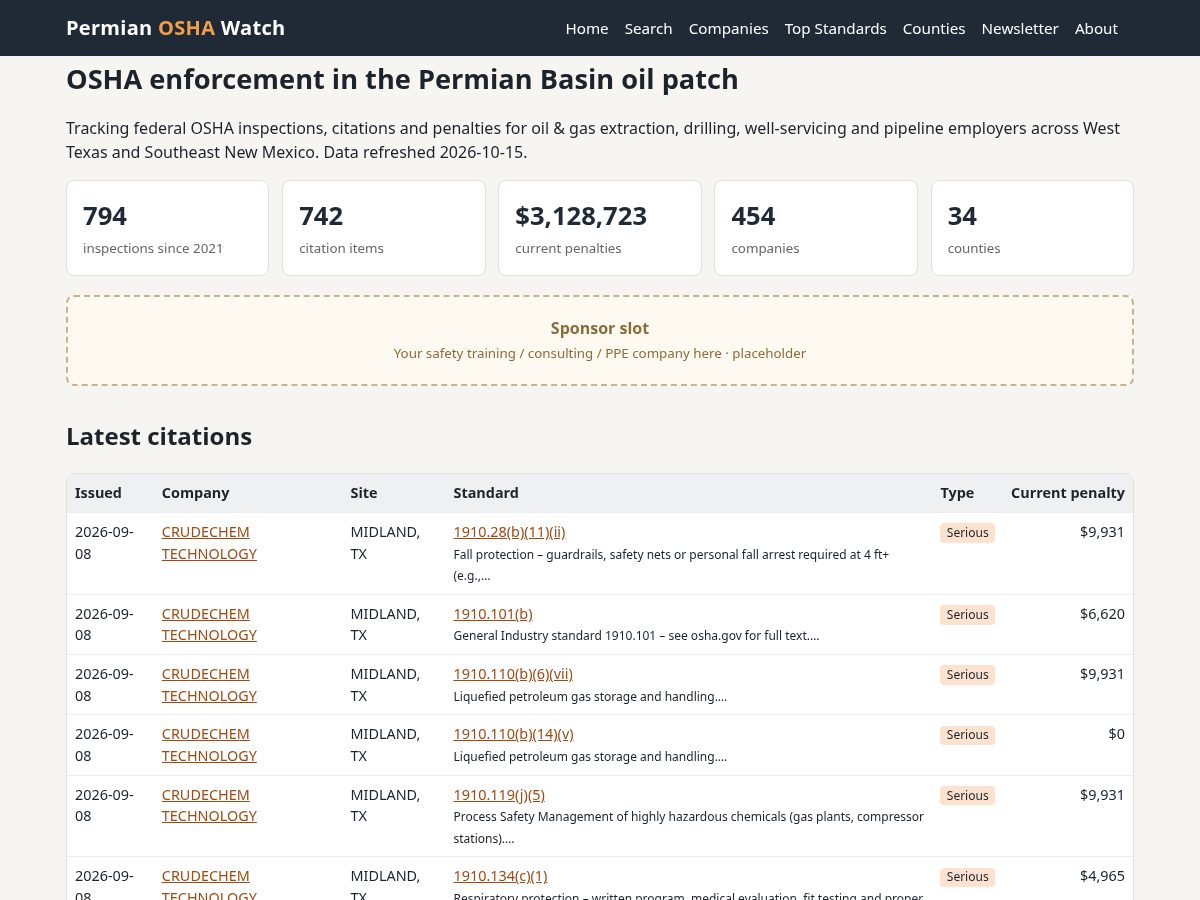Open the Permian OSHA Watch site logo
1200x900 pixels.
click(175, 28)
